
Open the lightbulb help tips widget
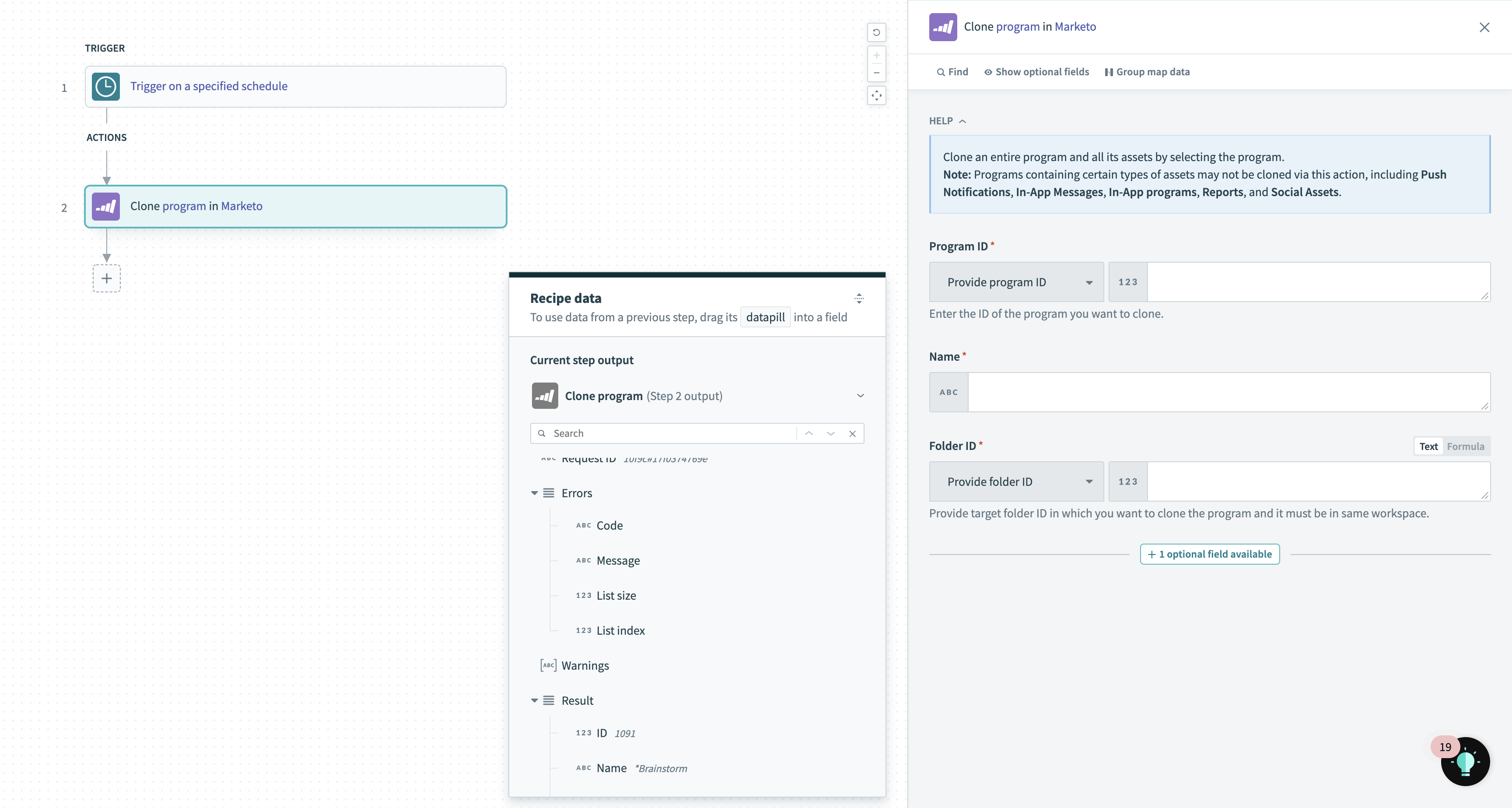pyautogui.click(x=1465, y=762)
